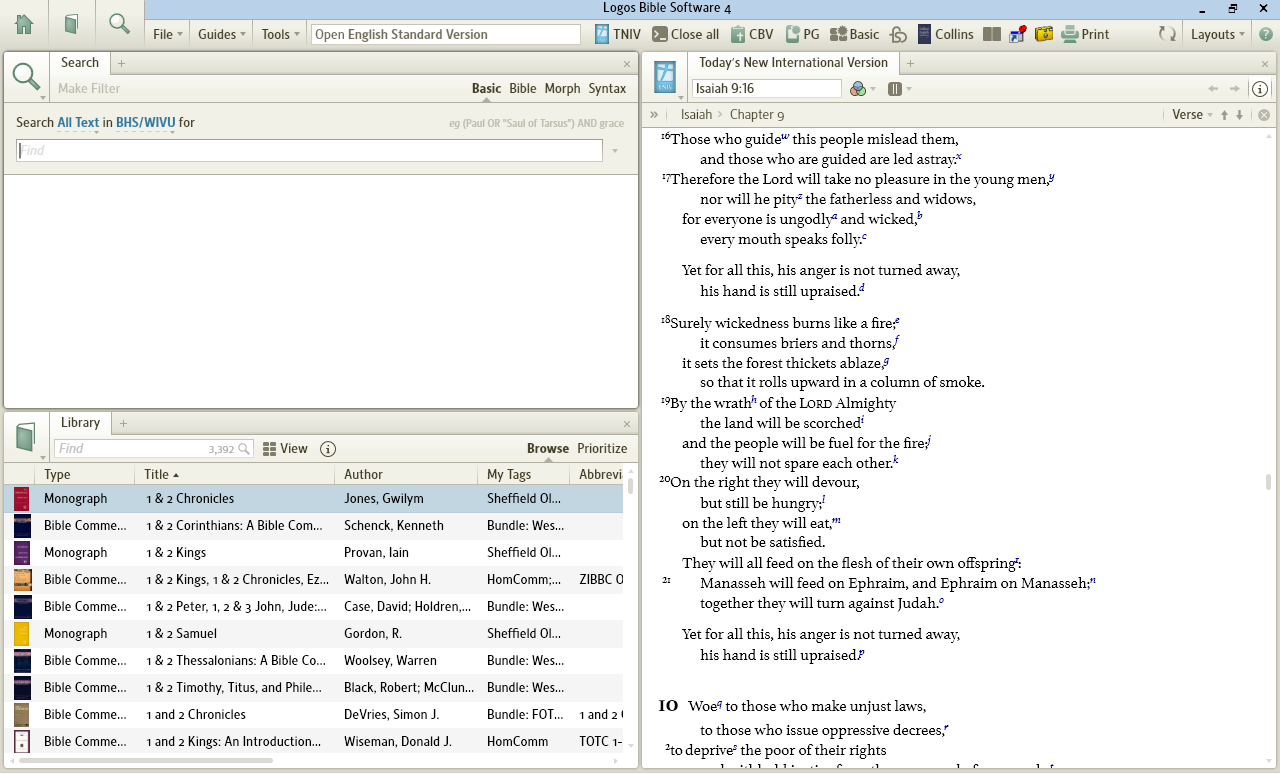Open the Collins dictionary shortcut
Image resolution: width=1280 pixels, height=774 pixels.
click(x=945, y=34)
